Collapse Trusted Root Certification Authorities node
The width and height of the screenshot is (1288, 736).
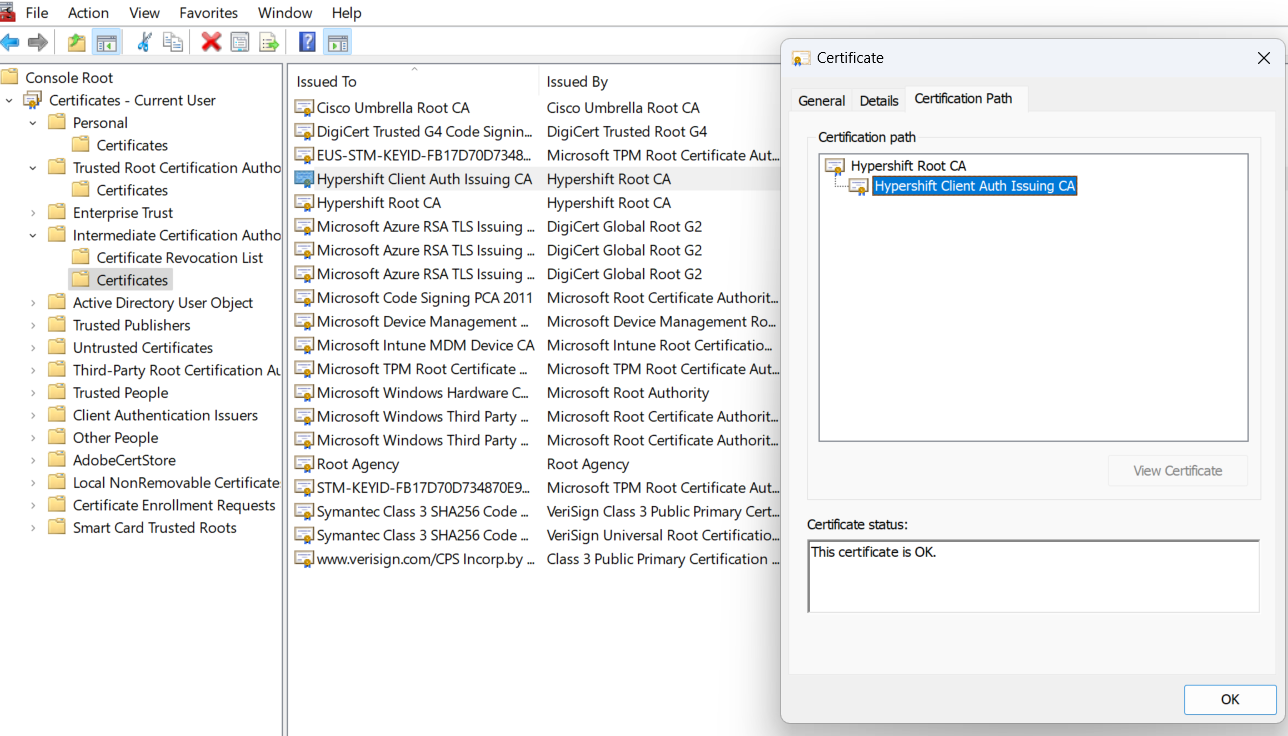33,168
